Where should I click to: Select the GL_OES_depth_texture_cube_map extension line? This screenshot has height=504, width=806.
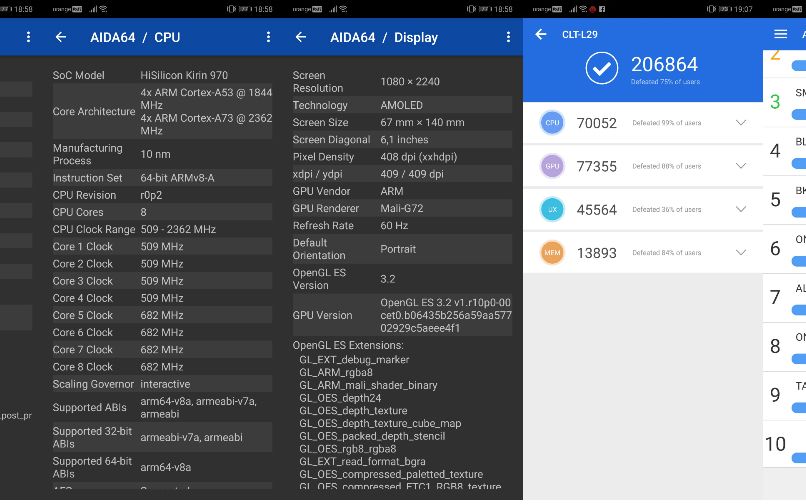point(380,424)
